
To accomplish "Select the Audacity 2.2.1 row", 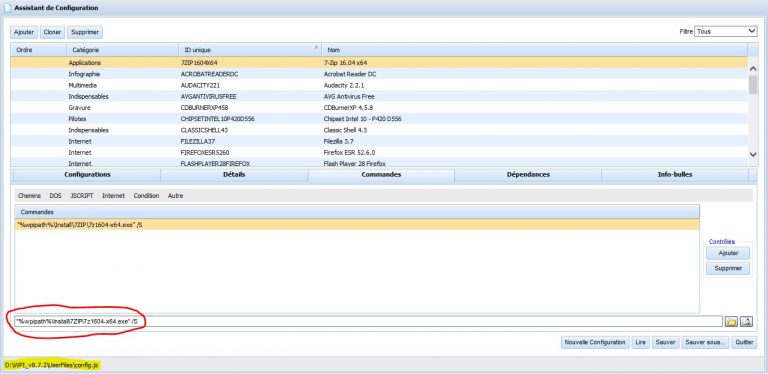I will click(x=379, y=85).
